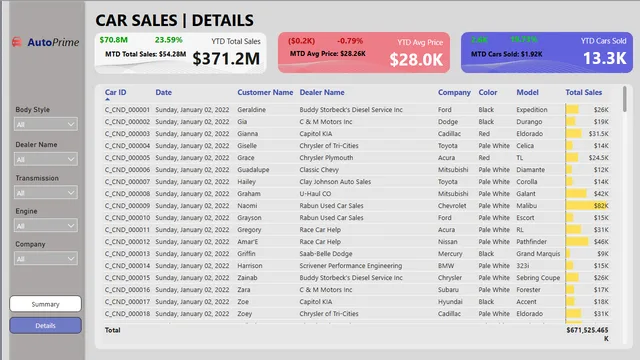Click the Company column header in table
Image resolution: width=640 pixels, height=360 pixels.
coord(454,92)
